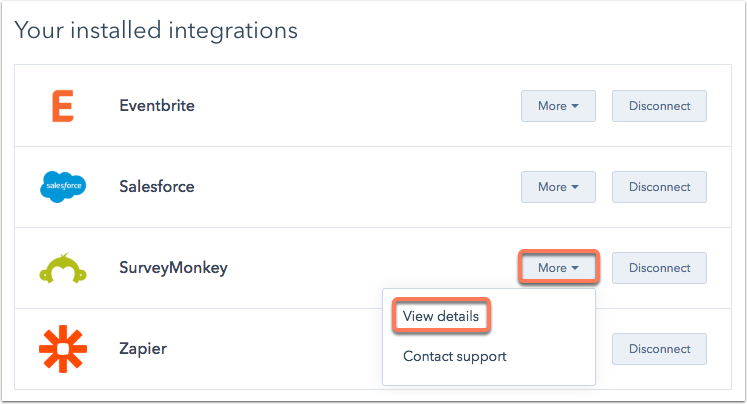Open the More menu for Salesforce
Viewport: 747px width, 404px height.
(x=558, y=187)
